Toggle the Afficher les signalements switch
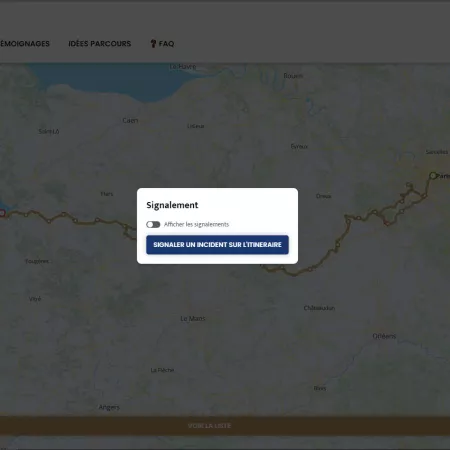 click(153, 224)
